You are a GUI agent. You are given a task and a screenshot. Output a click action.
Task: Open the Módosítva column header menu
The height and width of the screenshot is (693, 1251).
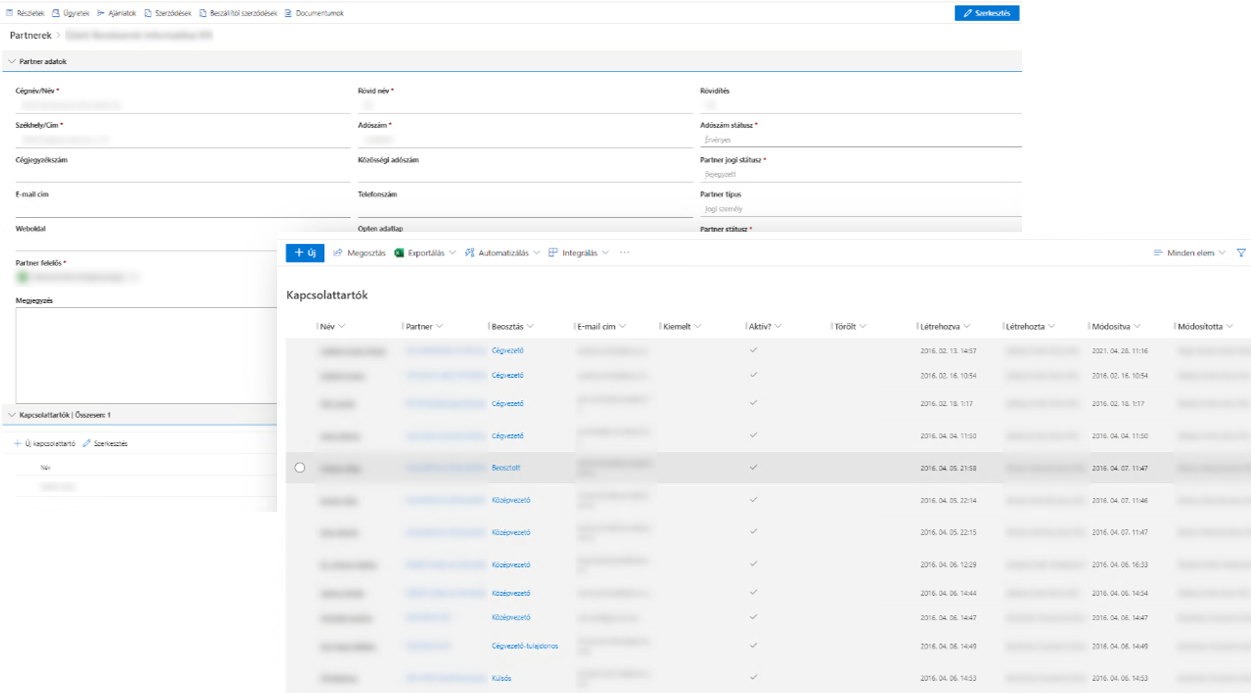point(1117,326)
